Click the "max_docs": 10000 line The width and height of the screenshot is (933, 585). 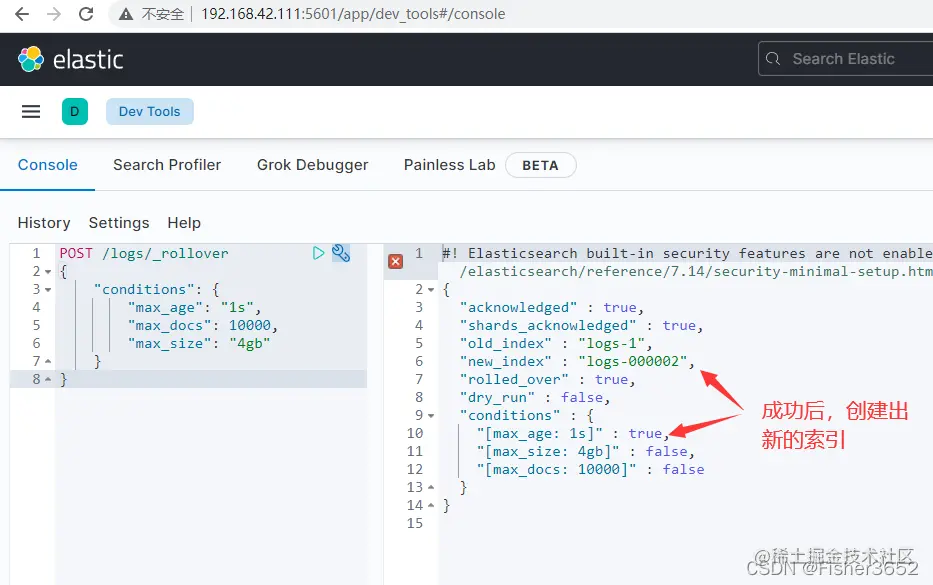click(x=202, y=326)
